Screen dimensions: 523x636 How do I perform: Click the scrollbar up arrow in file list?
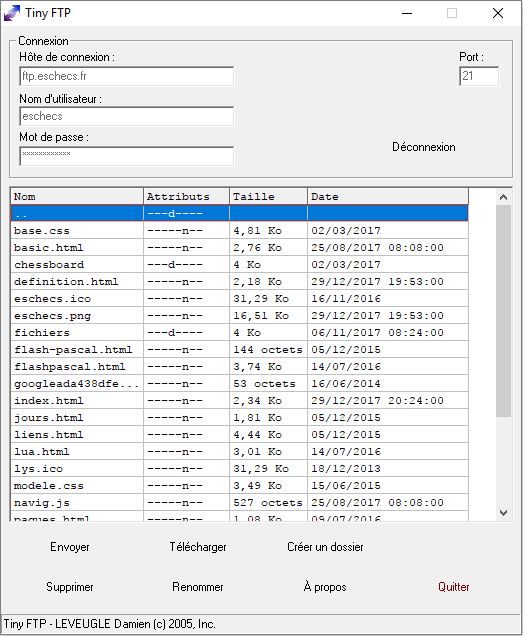[x=504, y=197]
